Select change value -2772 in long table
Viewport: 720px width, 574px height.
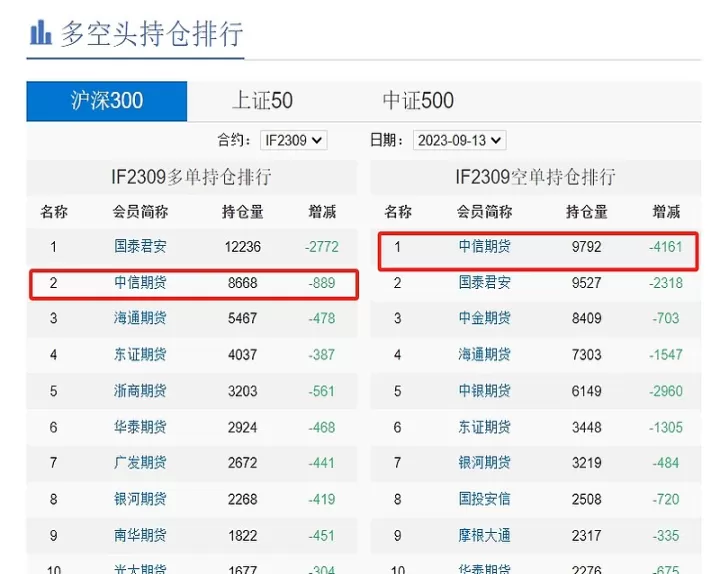322,247
